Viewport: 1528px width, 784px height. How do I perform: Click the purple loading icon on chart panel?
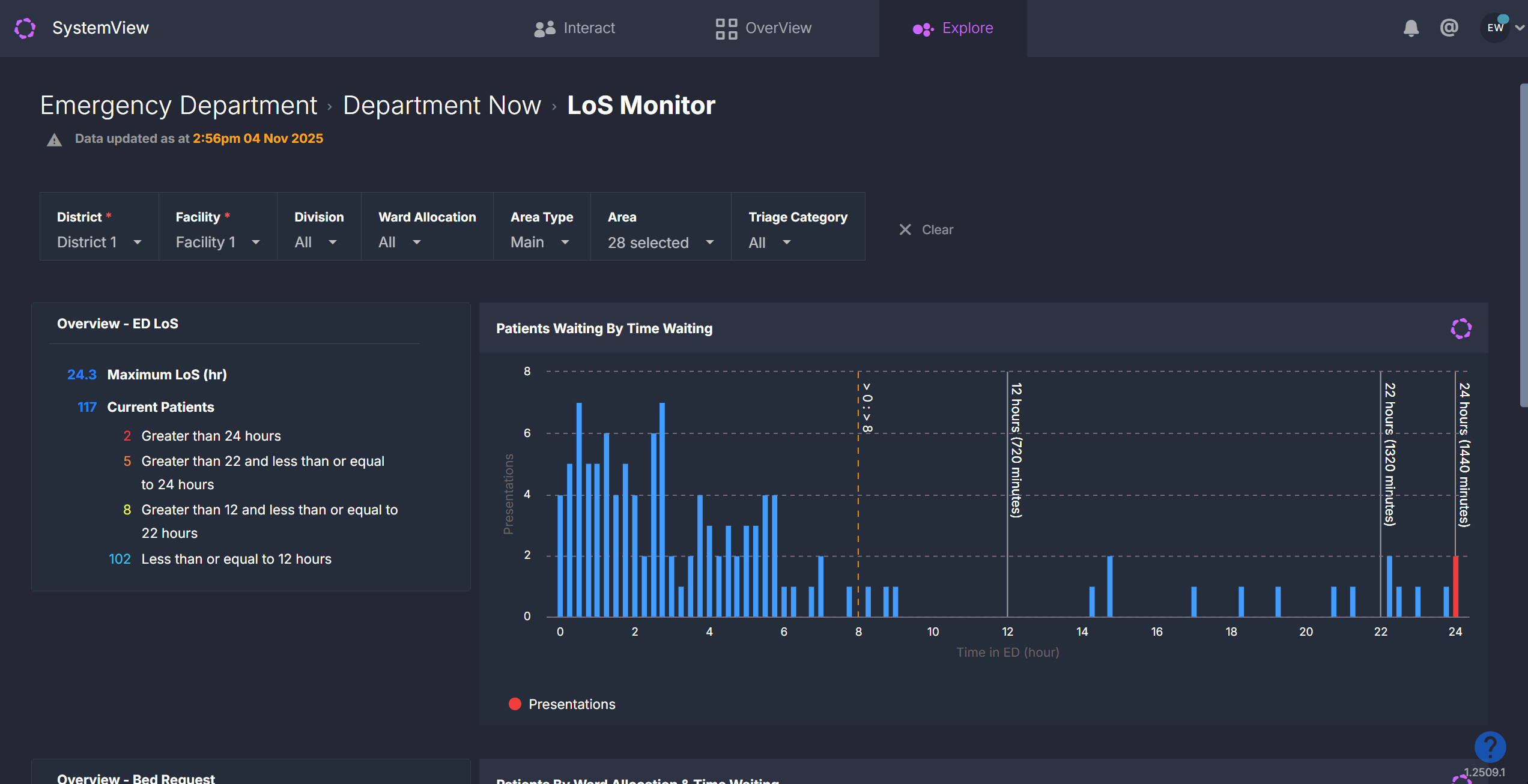[1461, 328]
